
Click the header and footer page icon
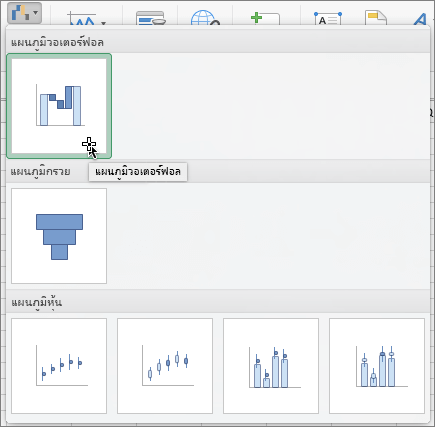(x=376, y=18)
